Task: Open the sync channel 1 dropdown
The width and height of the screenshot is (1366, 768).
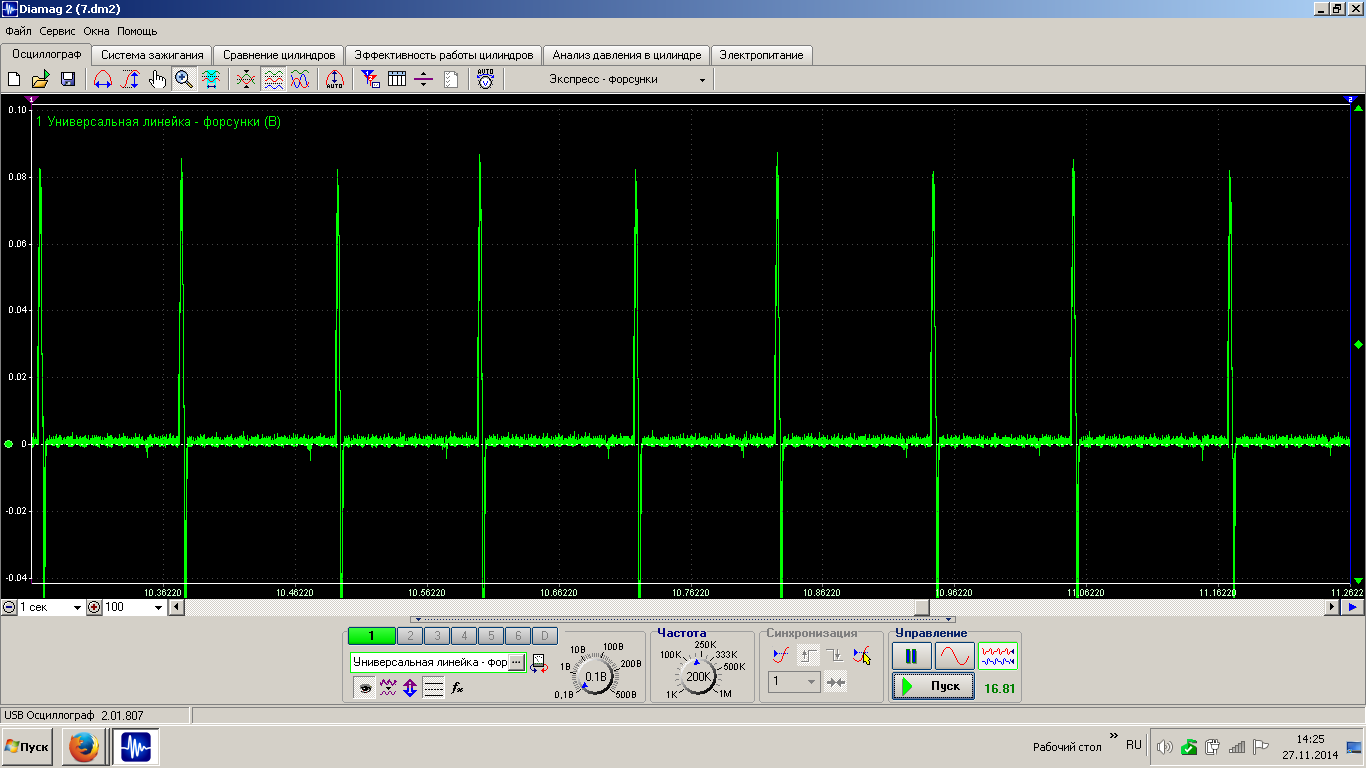Action: [794, 682]
